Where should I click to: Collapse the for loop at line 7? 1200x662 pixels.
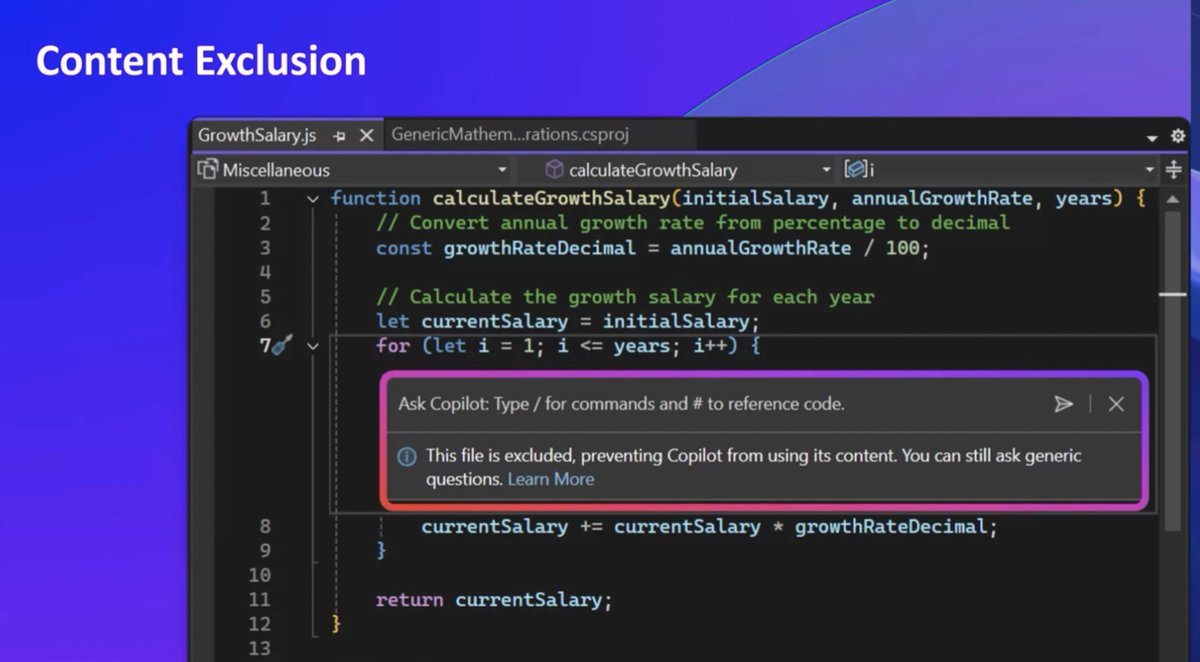[x=313, y=346]
